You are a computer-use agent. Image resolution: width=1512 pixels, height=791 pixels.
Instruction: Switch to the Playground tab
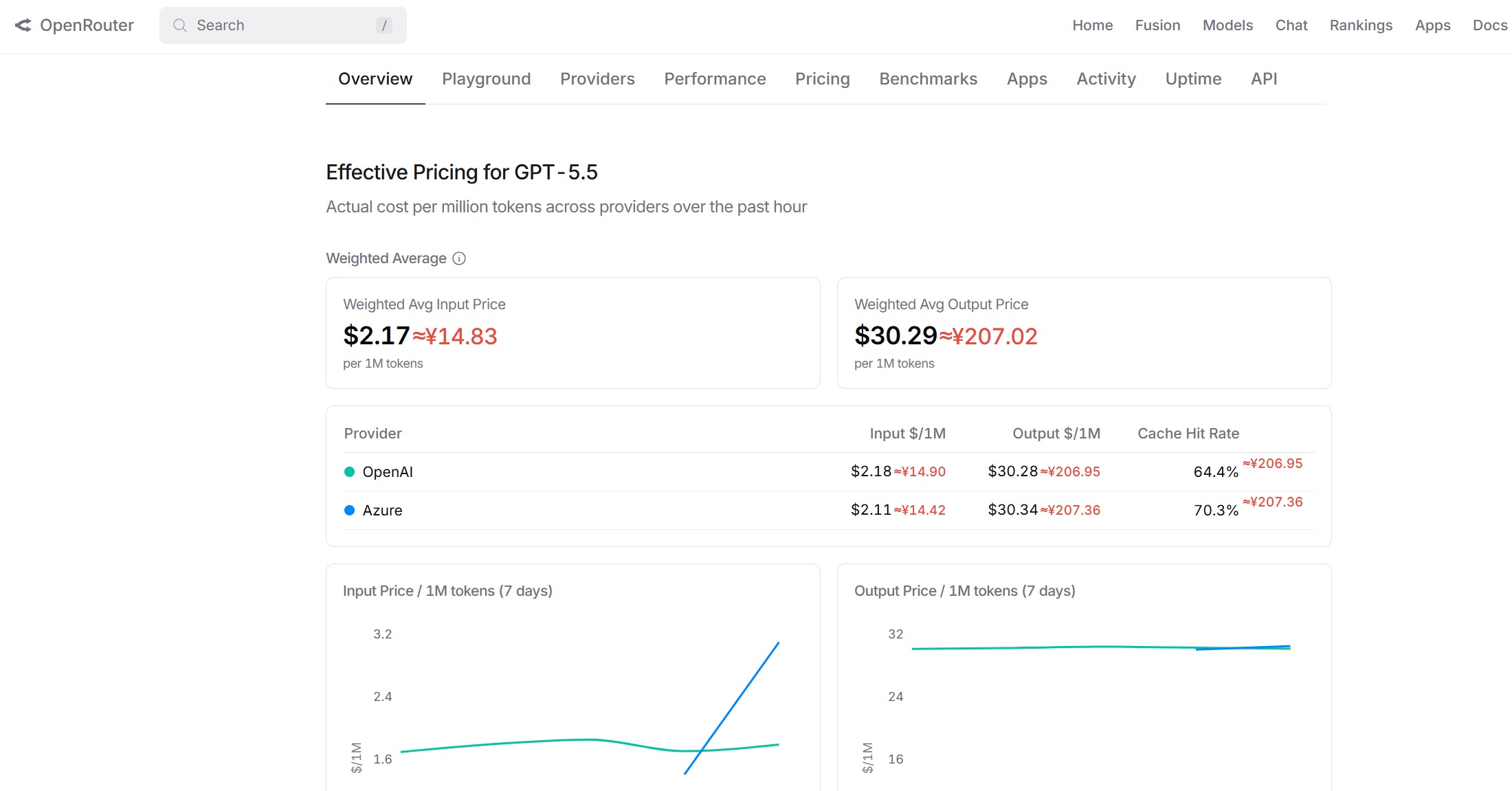(x=486, y=79)
